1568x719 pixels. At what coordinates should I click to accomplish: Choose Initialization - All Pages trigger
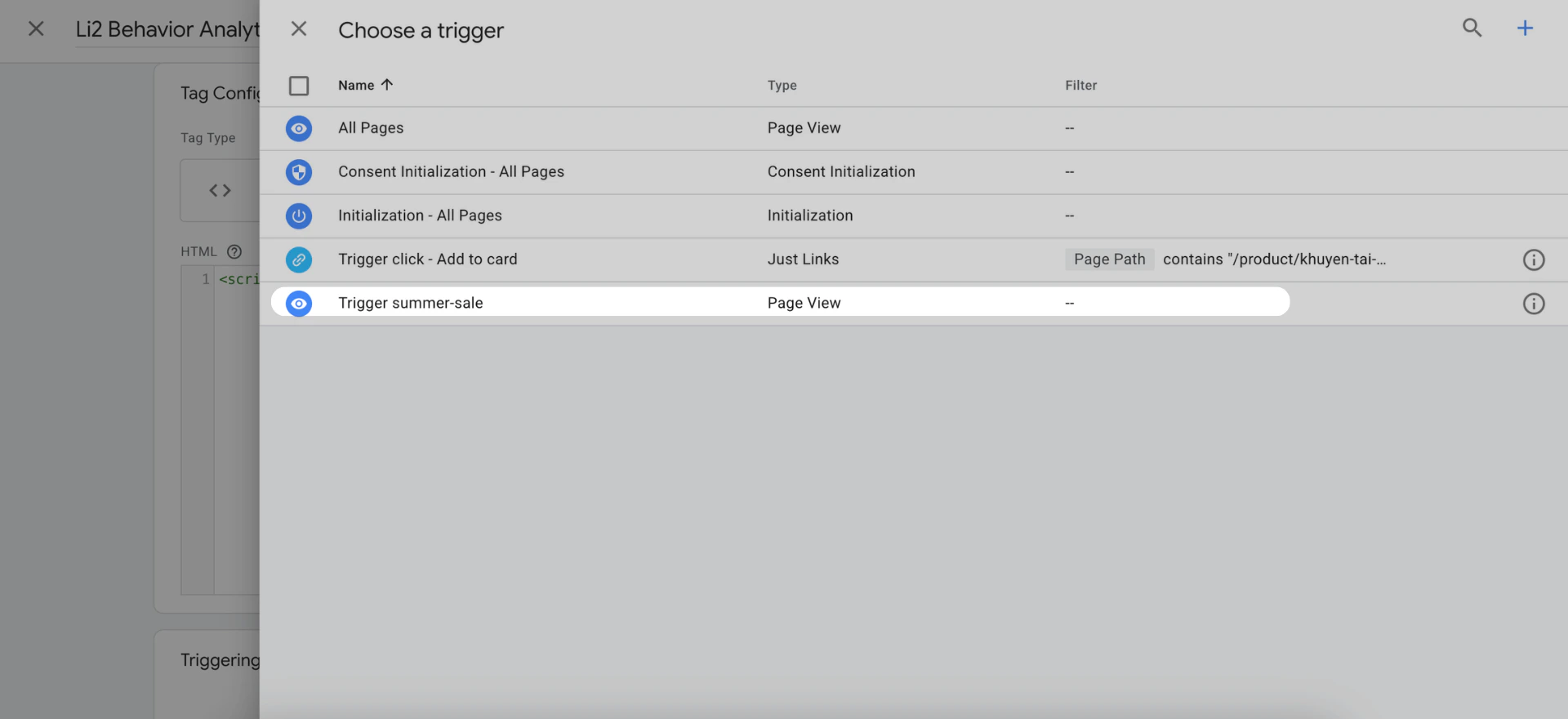[x=420, y=215]
